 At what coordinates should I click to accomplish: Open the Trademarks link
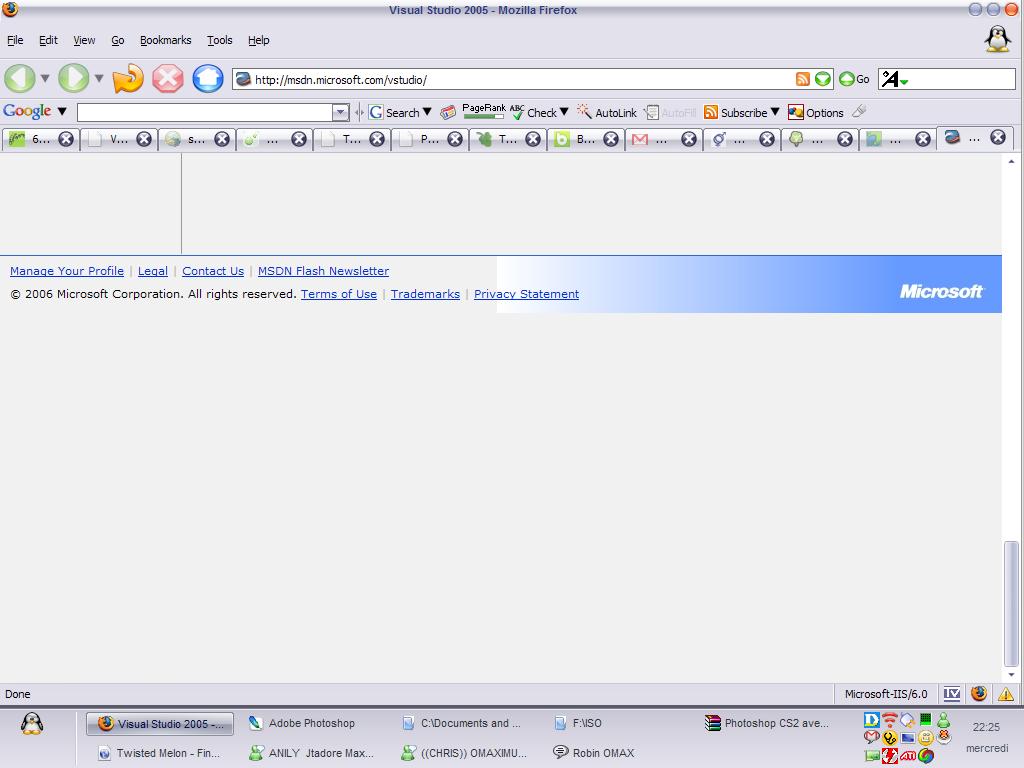click(425, 294)
